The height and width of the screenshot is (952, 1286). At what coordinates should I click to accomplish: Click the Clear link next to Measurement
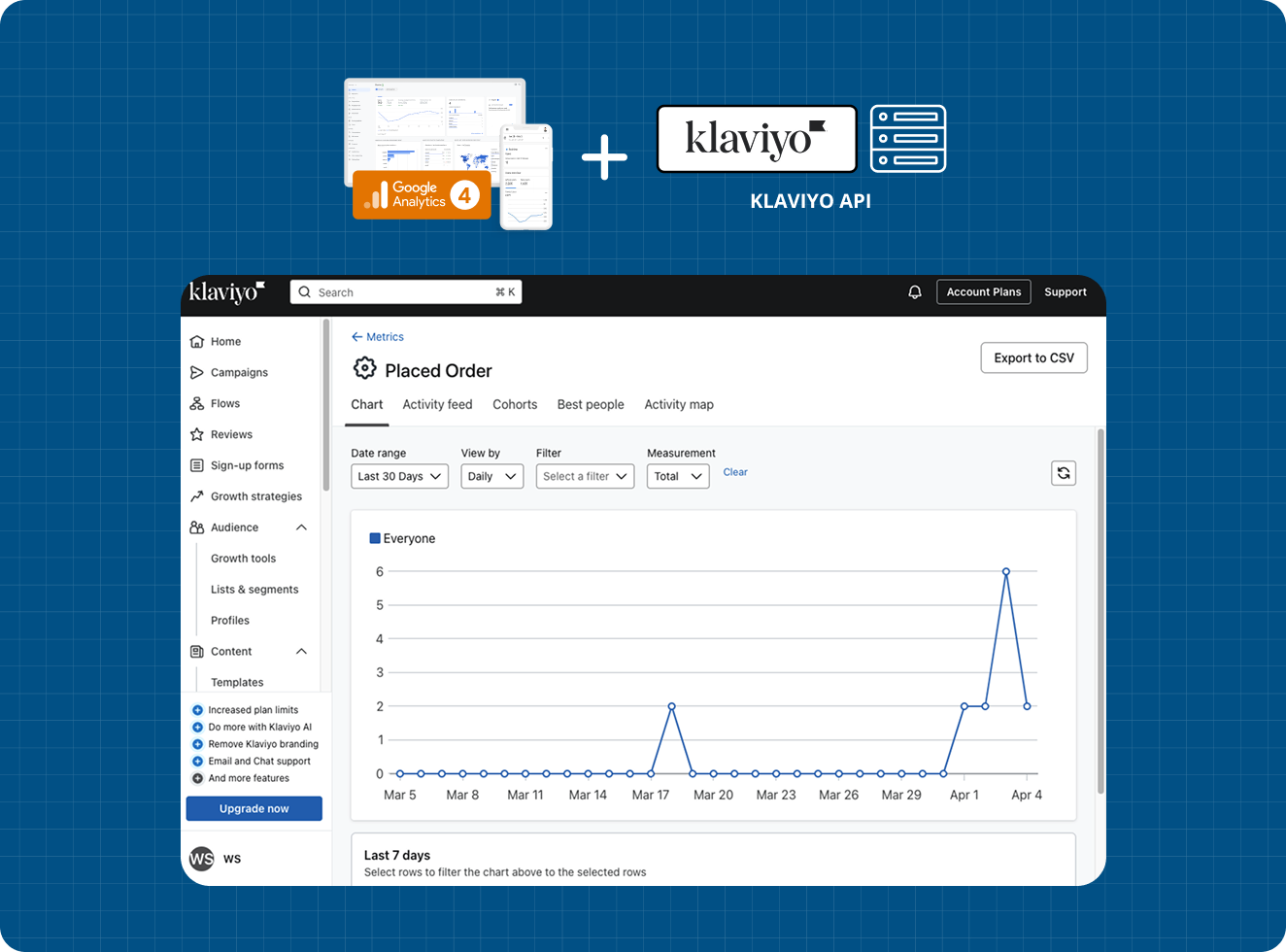734,472
